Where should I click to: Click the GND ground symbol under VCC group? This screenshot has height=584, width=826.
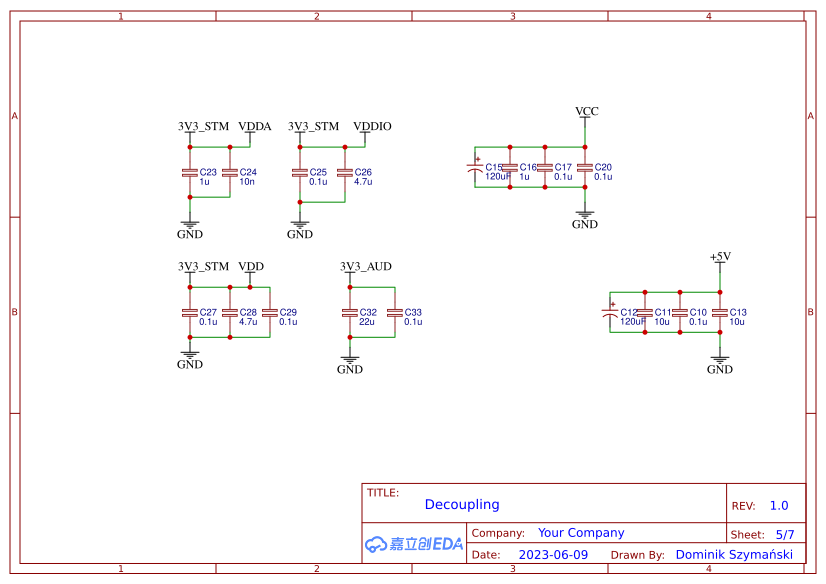pyautogui.click(x=585, y=215)
